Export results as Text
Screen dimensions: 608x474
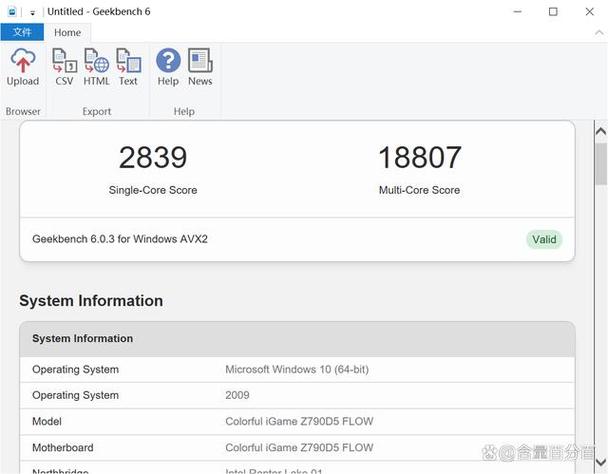tap(128, 67)
